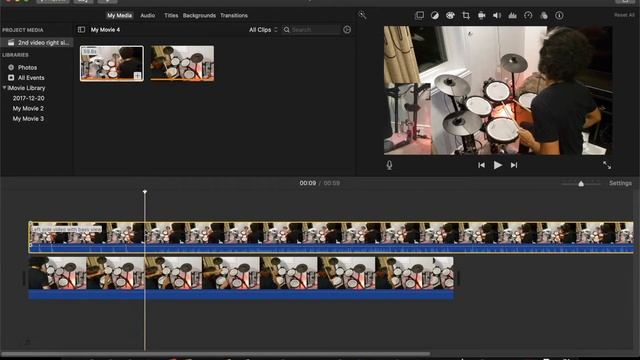Viewport: 640px width, 360px height.
Task: Click the LIBRARIES heading
Action: 15,55
